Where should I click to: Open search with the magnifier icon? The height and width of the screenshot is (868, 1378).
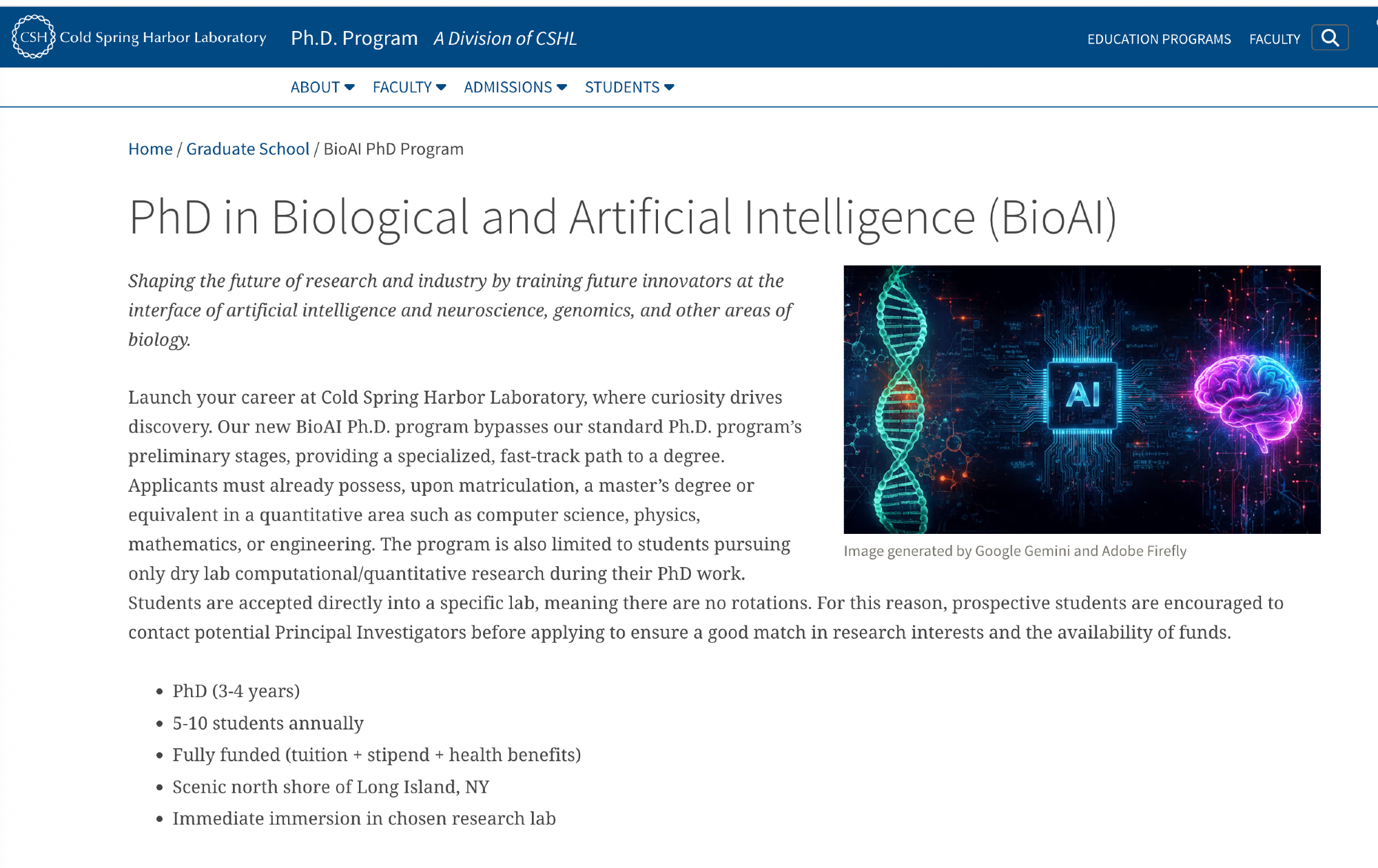point(1330,38)
